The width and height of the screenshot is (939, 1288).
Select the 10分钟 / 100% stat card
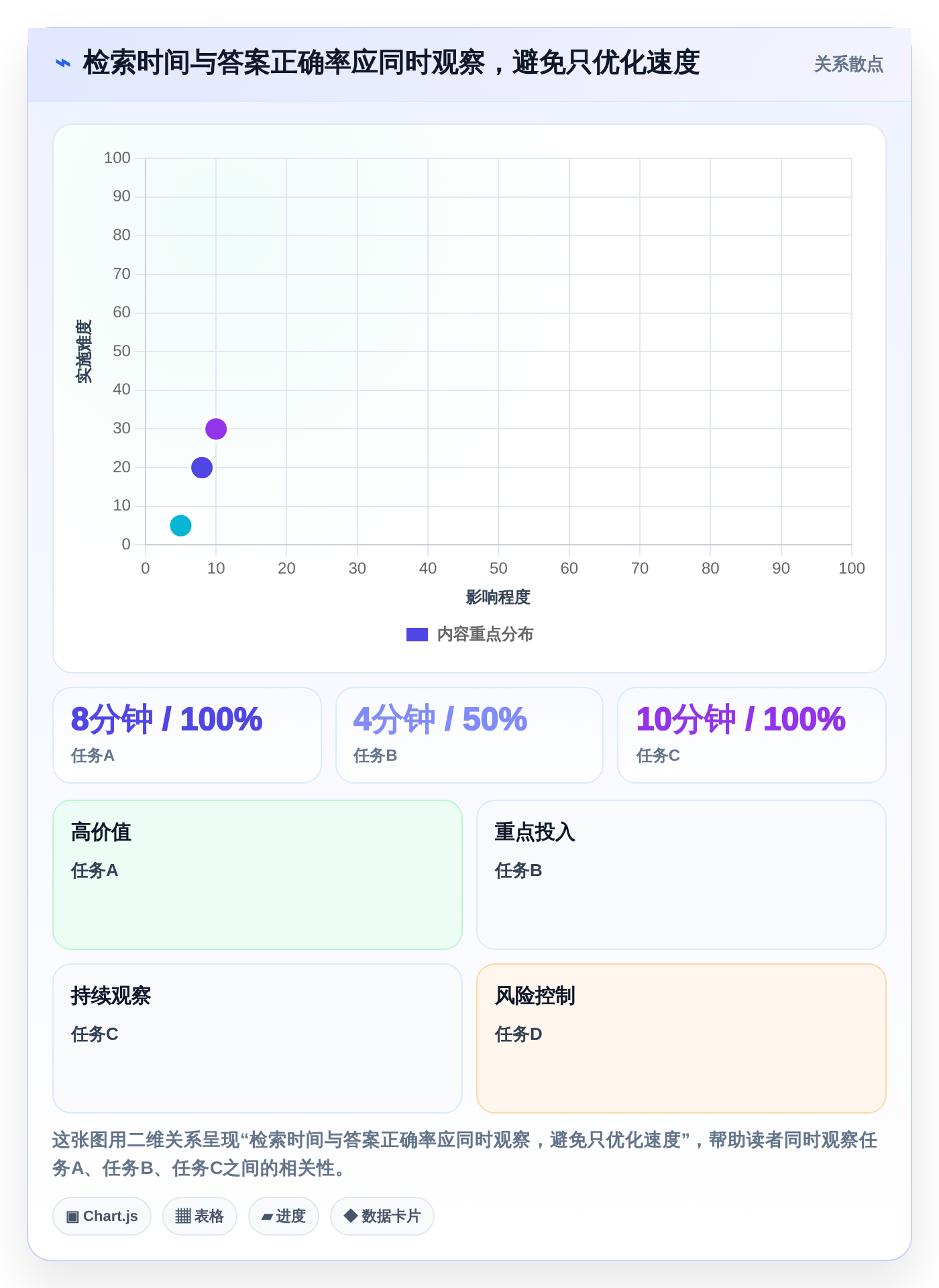click(x=752, y=735)
